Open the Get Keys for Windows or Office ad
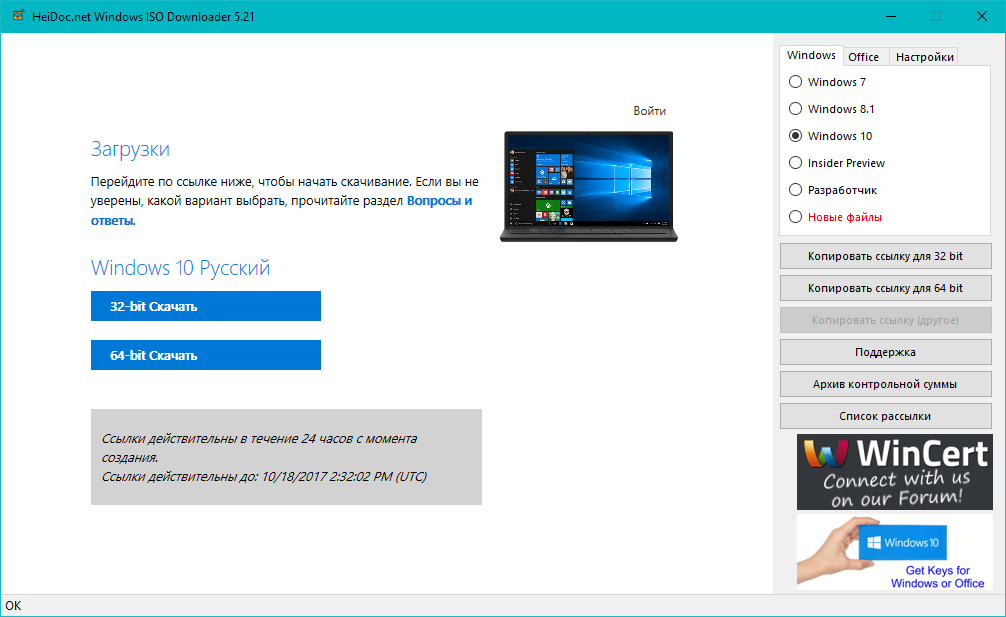The height and width of the screenshot is (617, 1006). coord(894,552)
